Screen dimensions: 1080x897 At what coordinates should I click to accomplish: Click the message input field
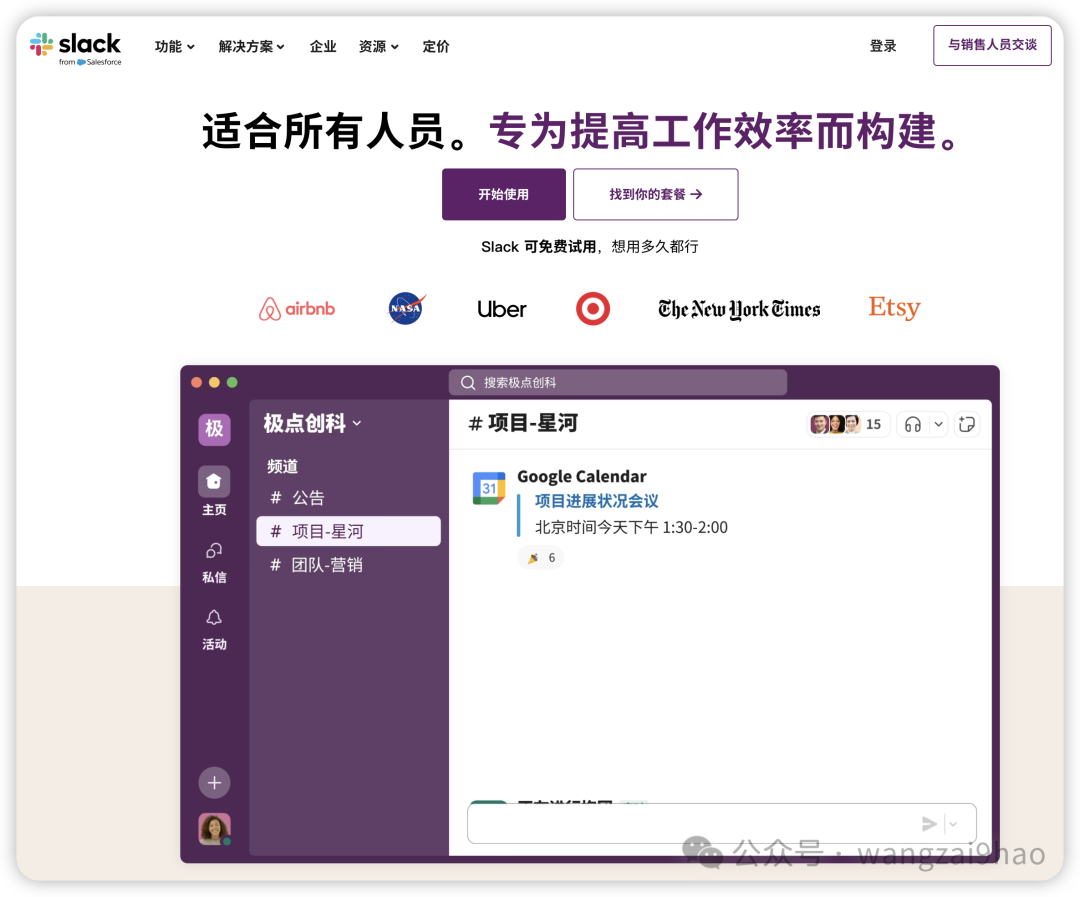(x=721, y=823)
